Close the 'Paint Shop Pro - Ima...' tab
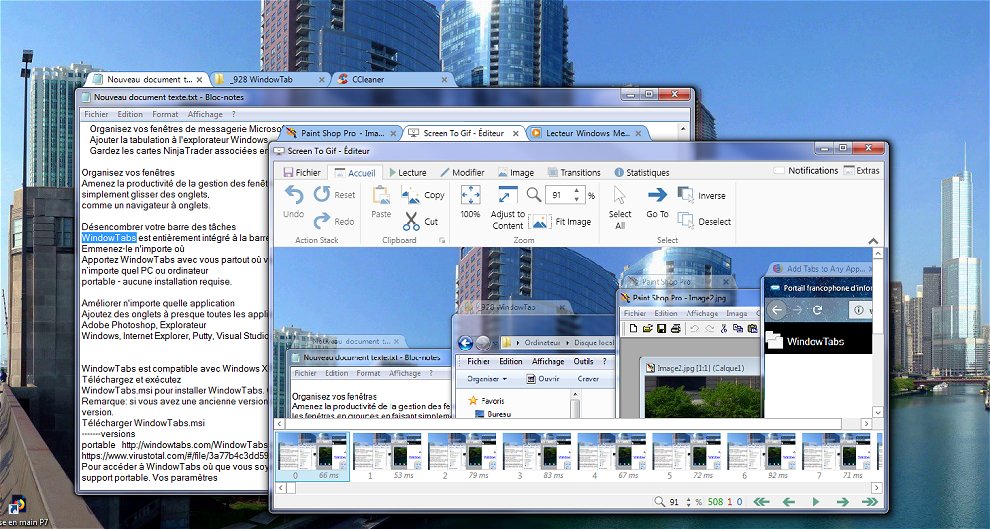Image resolution: width=990 pixels, height=529 pixels. click(x=393, y=133)
